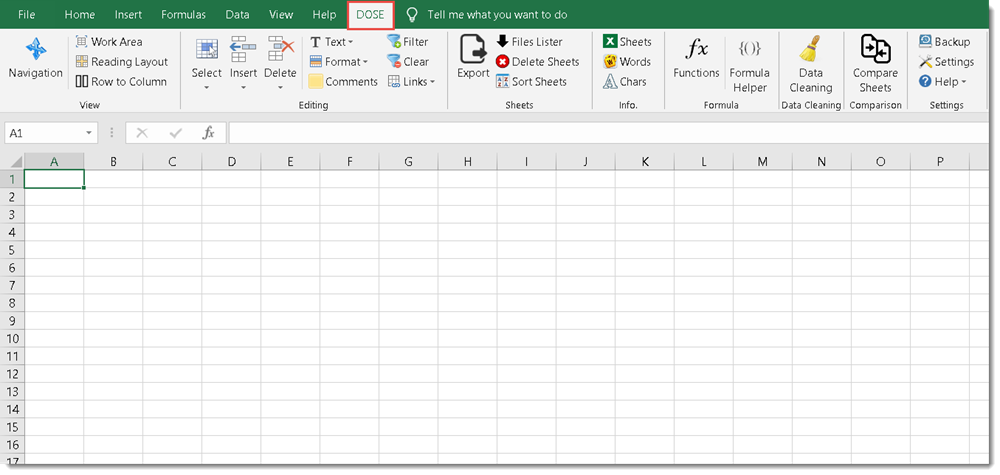Image resolution: width=1000 pixels, height=475 pixels.
Task: Click the Export sheets icon
Action: click(473, 48)
